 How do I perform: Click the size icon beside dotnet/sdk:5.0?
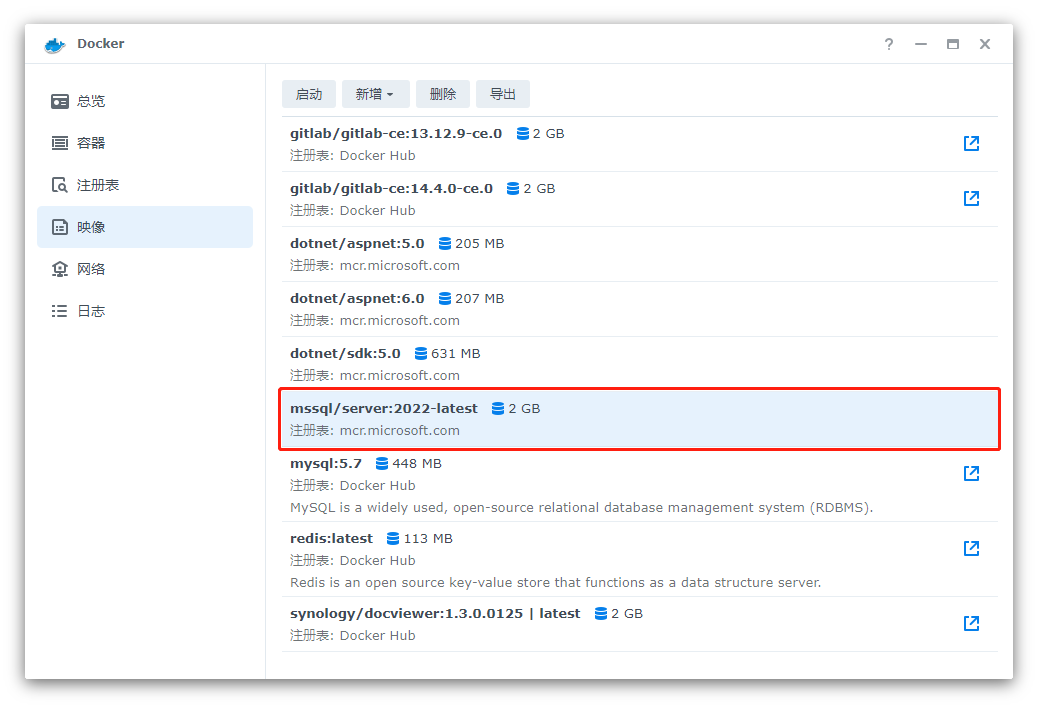421,354
